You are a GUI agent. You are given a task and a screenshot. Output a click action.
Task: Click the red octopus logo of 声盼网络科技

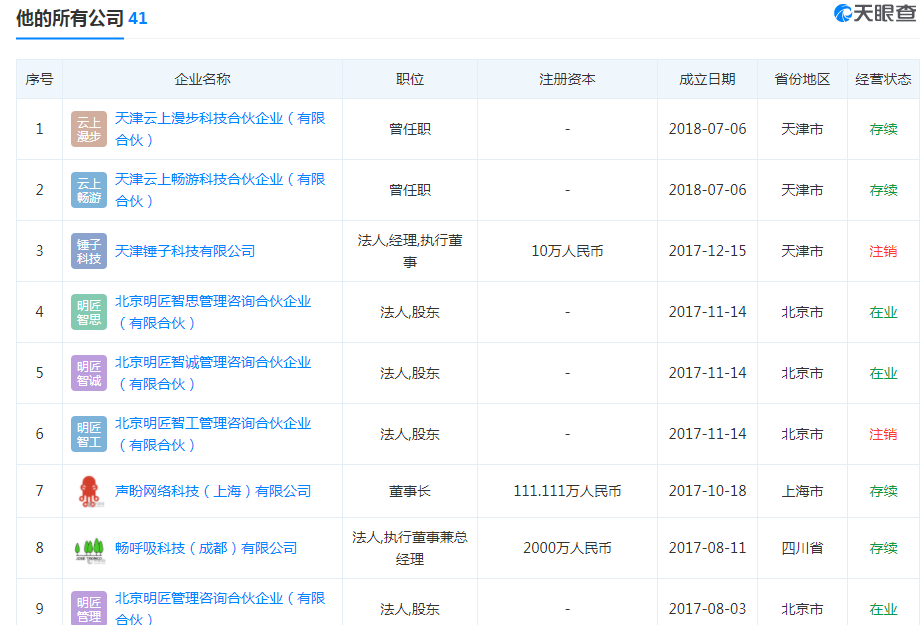coord(89,491)
